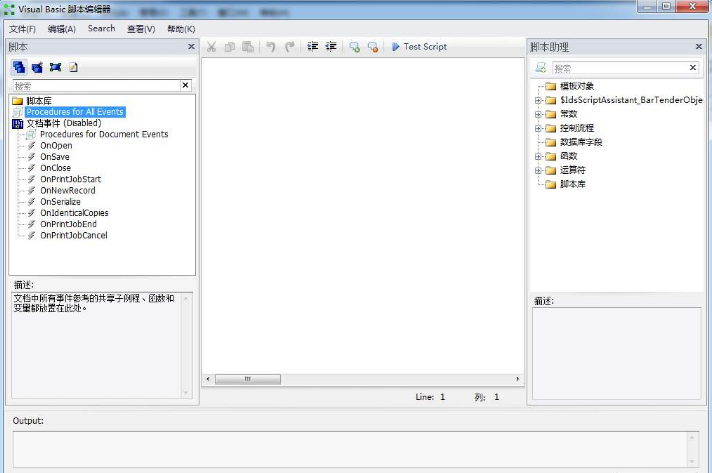712x473 pixels.
Task: Select the OnPrintJobCancel event
Action: 74,236
